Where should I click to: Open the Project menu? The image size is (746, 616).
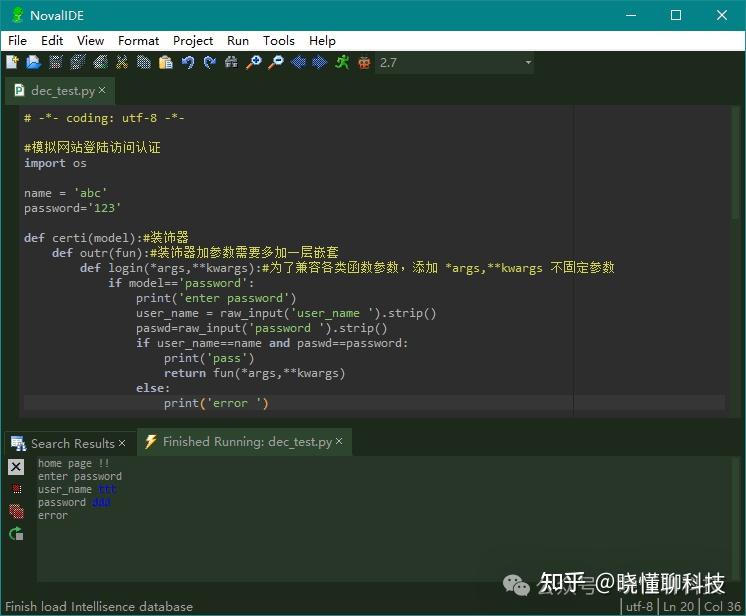click(x=193, y=41)
